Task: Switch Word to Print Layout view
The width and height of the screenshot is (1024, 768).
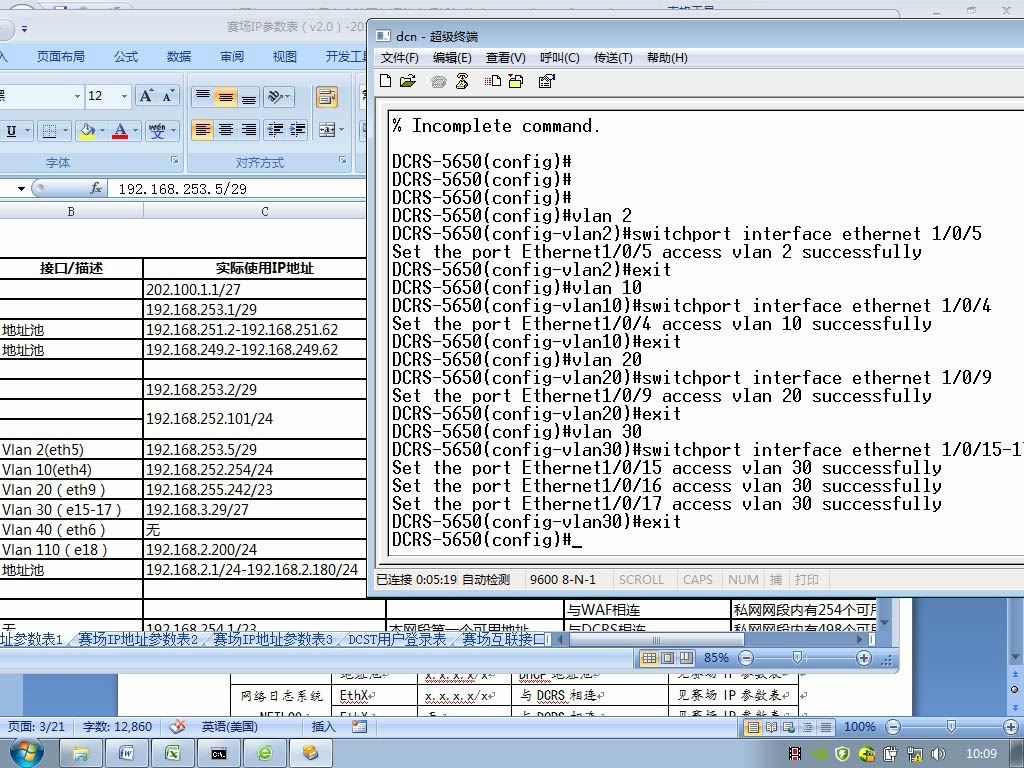Action: point(753,726)
